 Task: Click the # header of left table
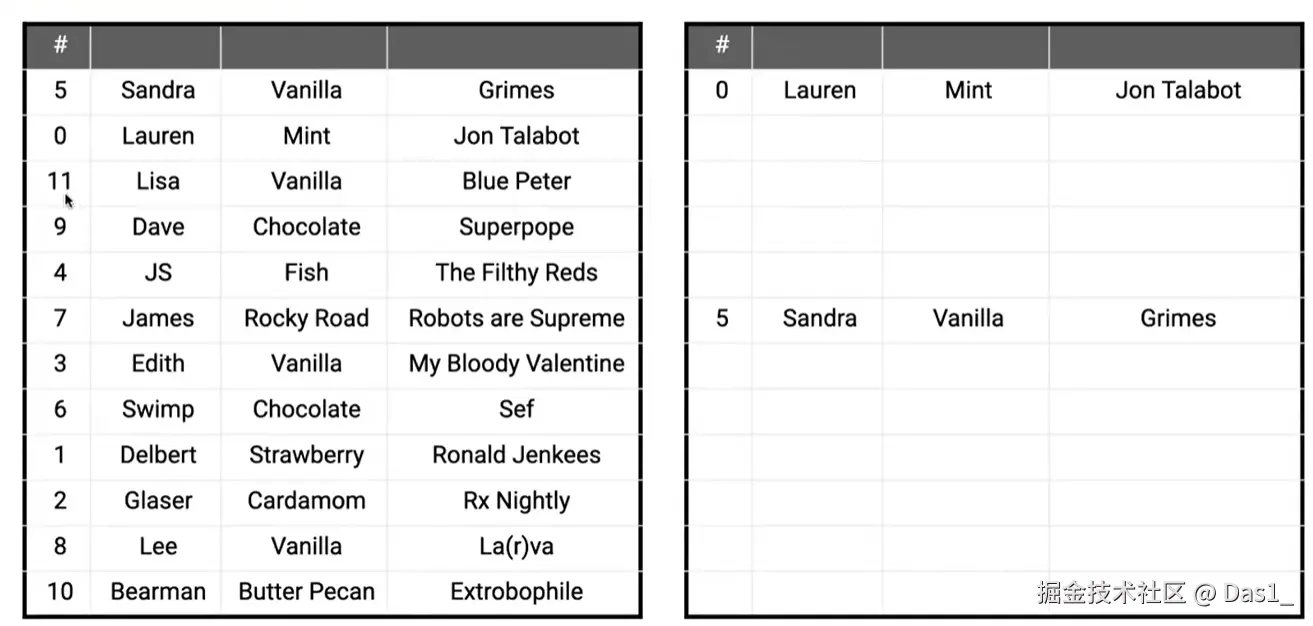tap(60, 45)
